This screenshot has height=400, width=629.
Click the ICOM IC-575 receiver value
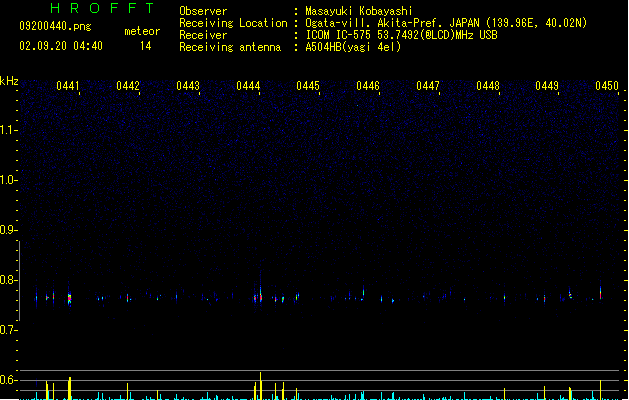401,35
